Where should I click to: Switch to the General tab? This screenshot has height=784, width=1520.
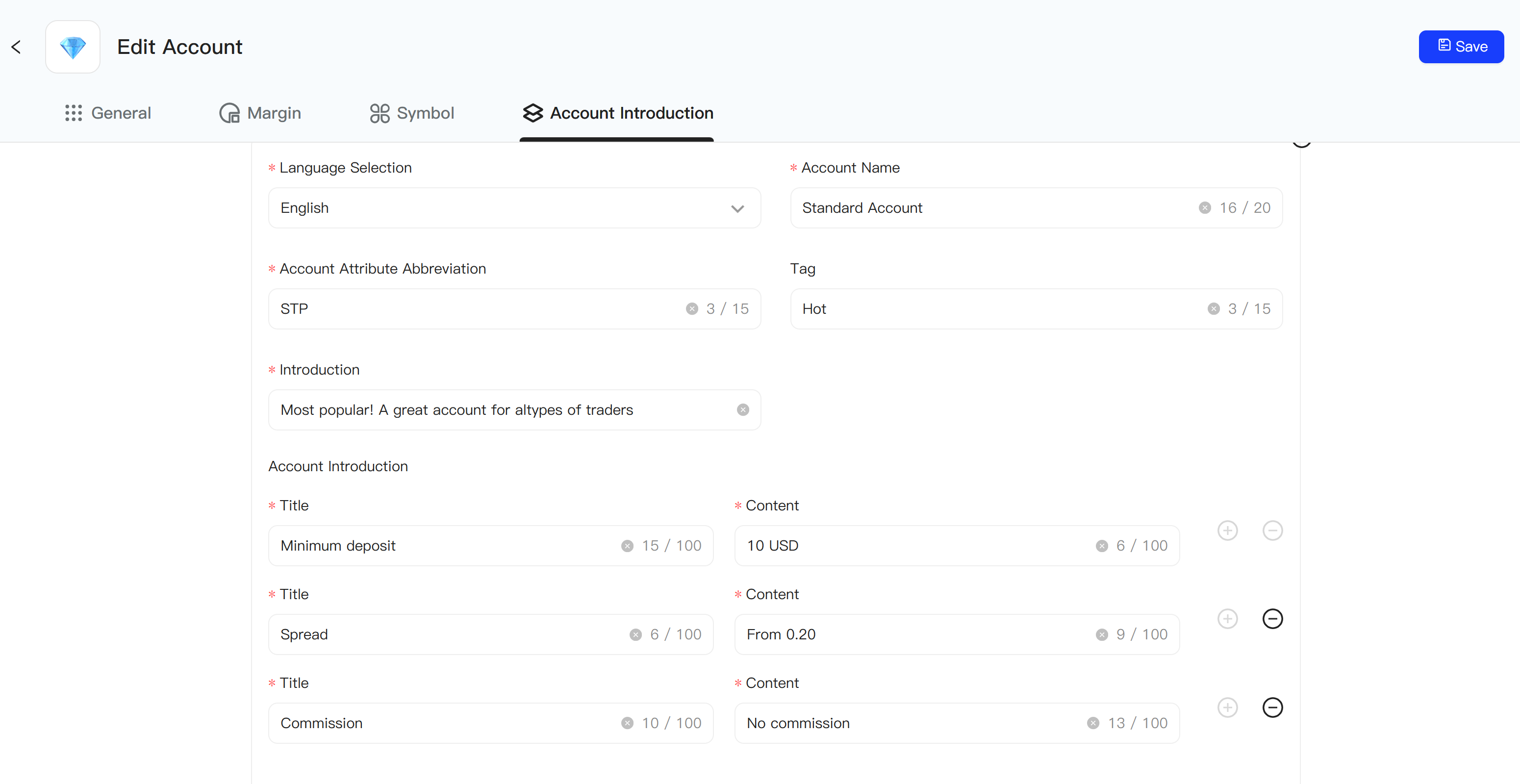click(107, 113)
